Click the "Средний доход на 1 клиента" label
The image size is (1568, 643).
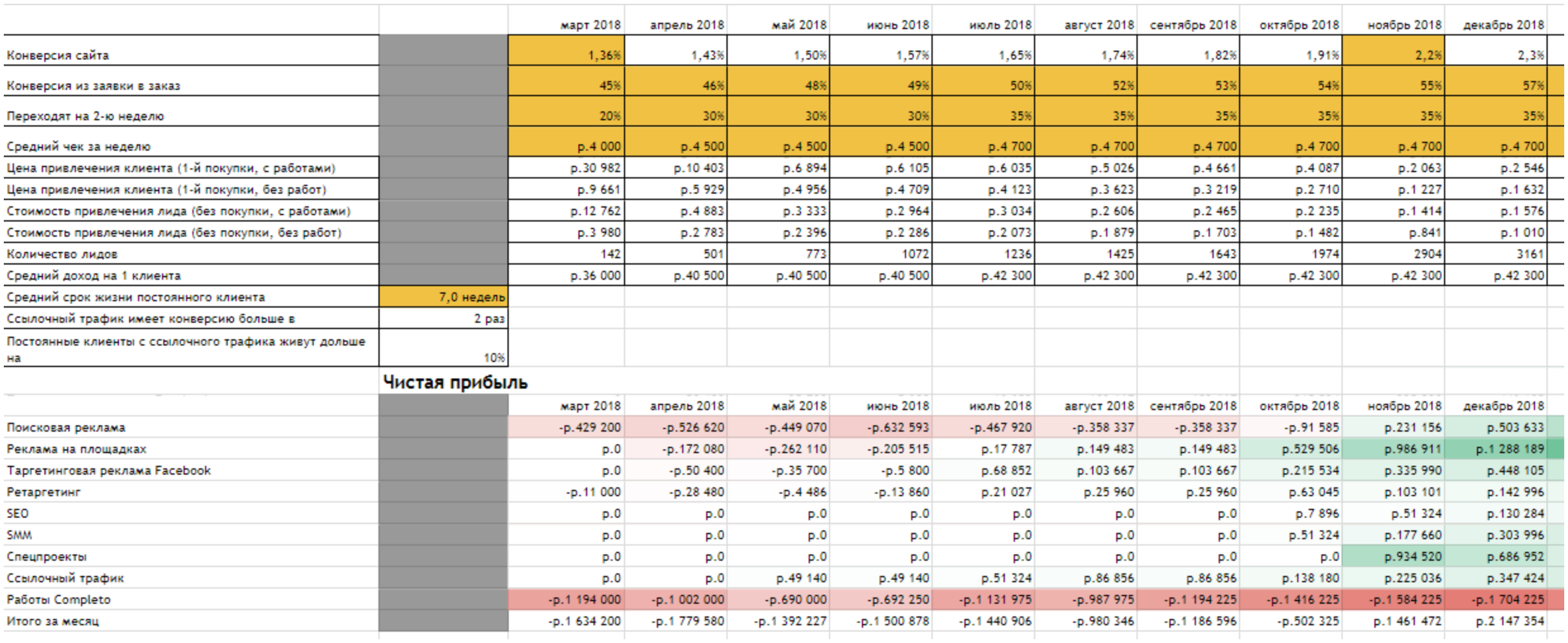tap(93, 275)
